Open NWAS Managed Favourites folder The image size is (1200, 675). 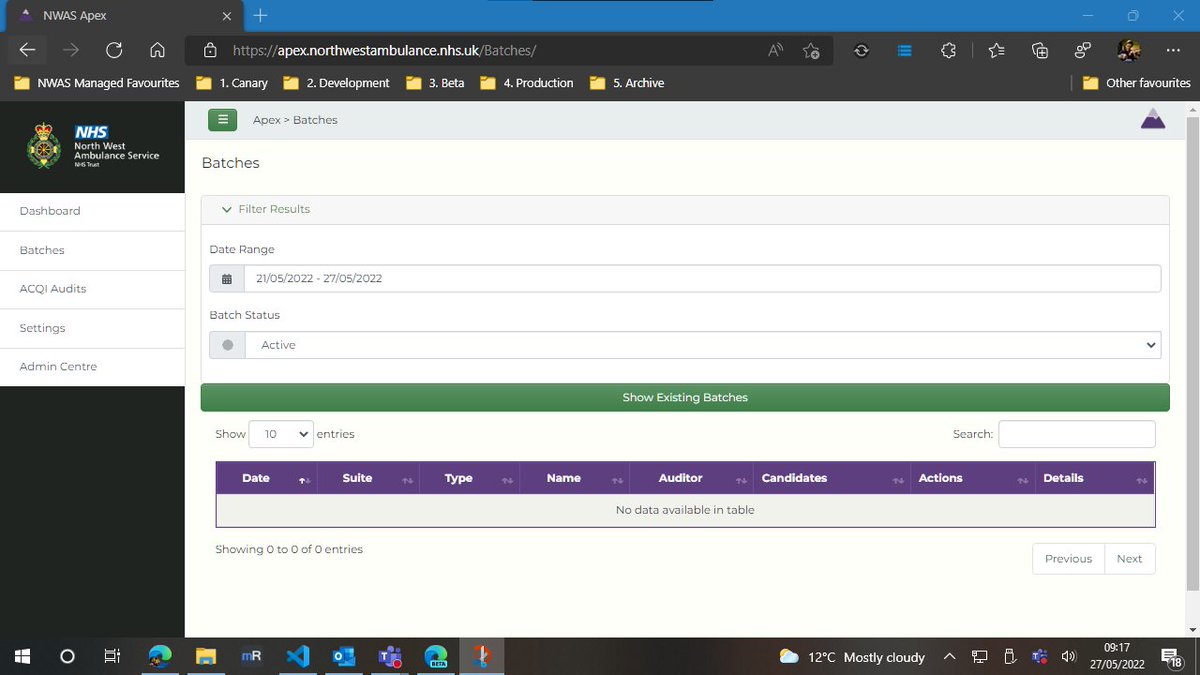[x=97, y=83]
